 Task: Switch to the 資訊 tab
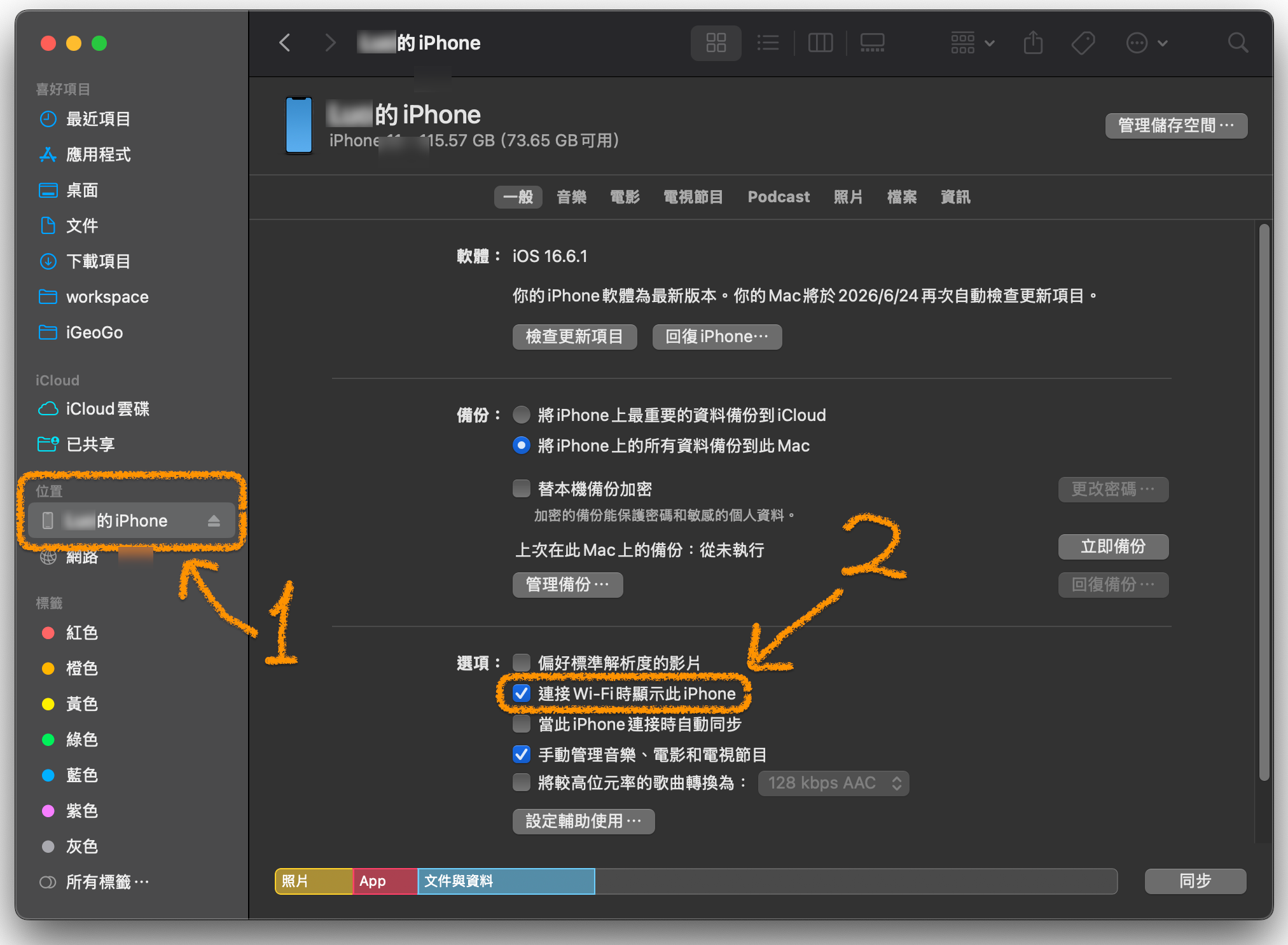pyautogui.click(x=955, y=197)
